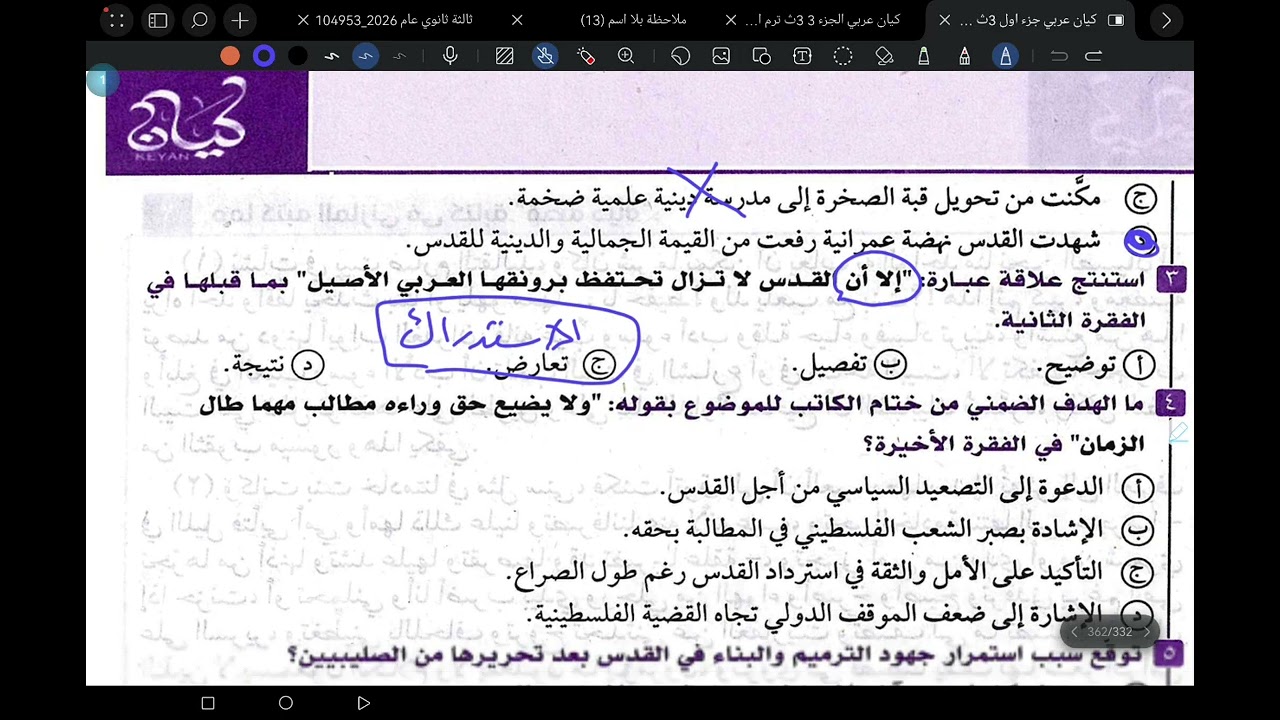Choose the thin stroke width
Screen dimensions: 1280x720
coord(399,56)
